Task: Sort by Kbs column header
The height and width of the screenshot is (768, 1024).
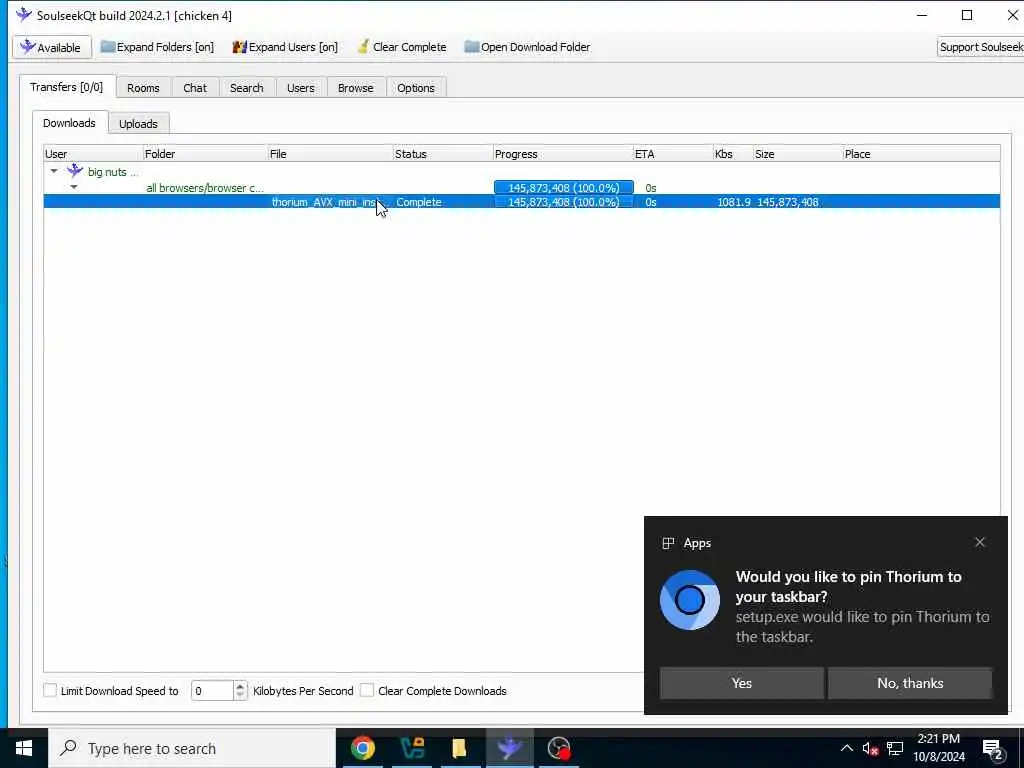Action: pyautogui.click(x=733, y=154)
